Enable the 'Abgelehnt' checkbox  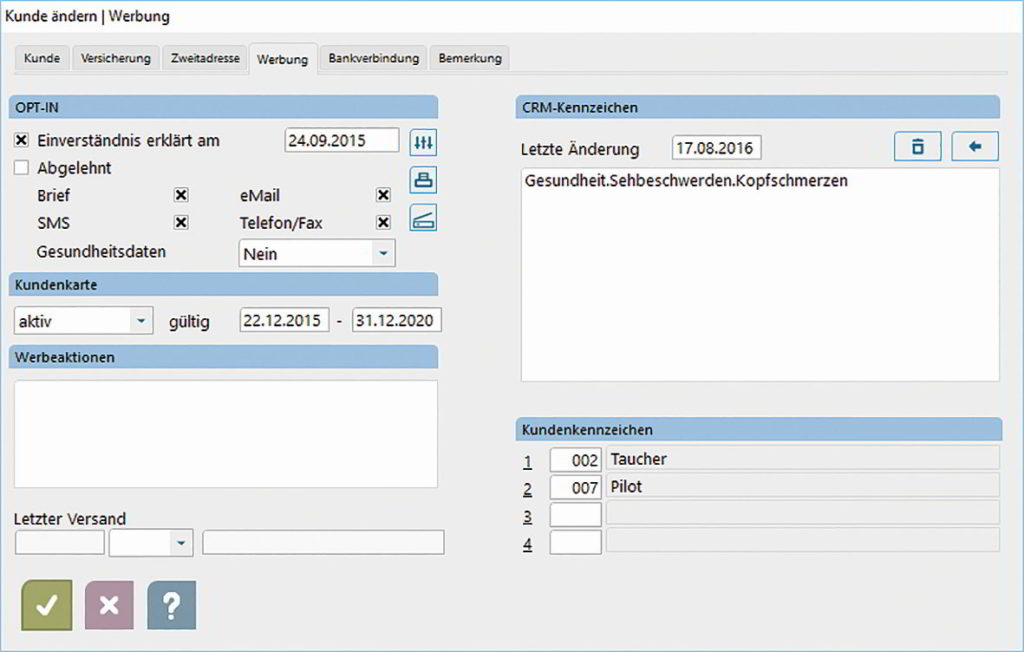(x=22, y=168)
